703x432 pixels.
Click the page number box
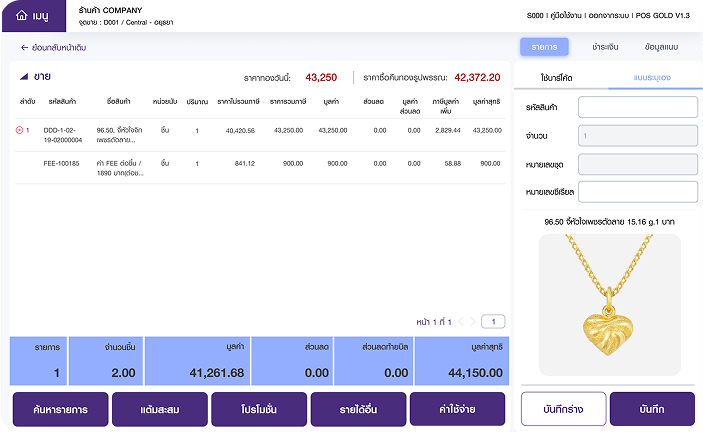click(x=493, y=322)
